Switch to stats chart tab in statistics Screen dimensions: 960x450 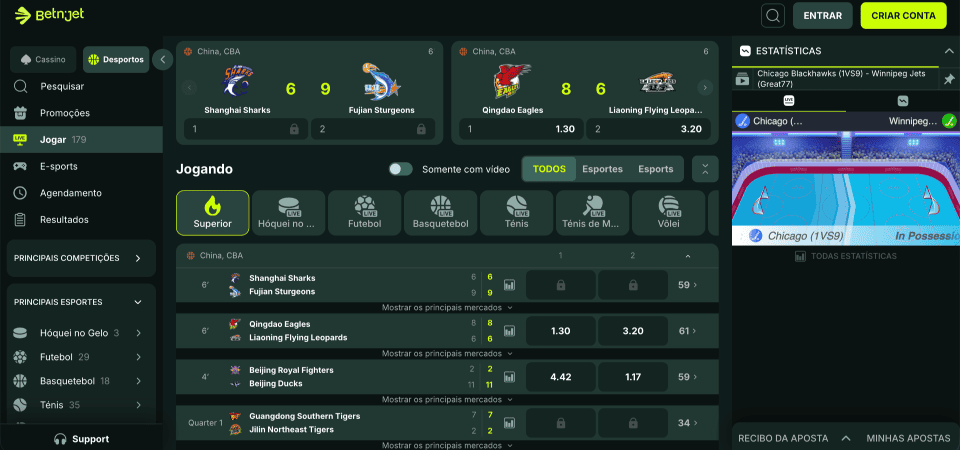[903, 101]
